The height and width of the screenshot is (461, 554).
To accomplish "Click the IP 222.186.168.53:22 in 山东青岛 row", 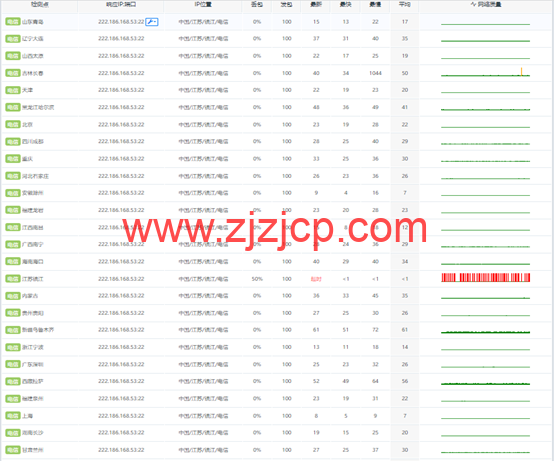I will coord(121,22).
